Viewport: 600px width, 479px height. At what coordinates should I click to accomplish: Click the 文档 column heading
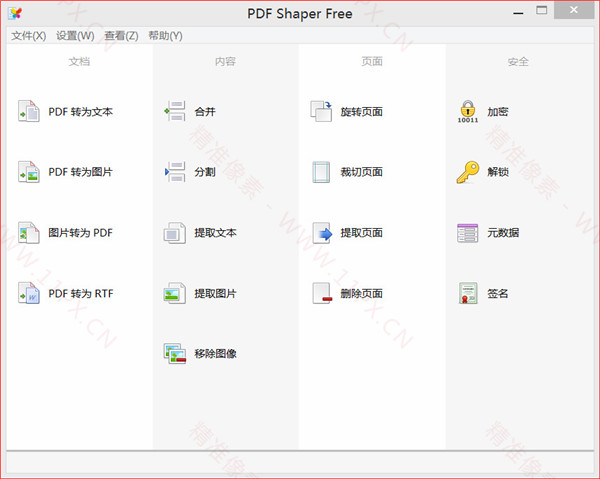[79, 61]
